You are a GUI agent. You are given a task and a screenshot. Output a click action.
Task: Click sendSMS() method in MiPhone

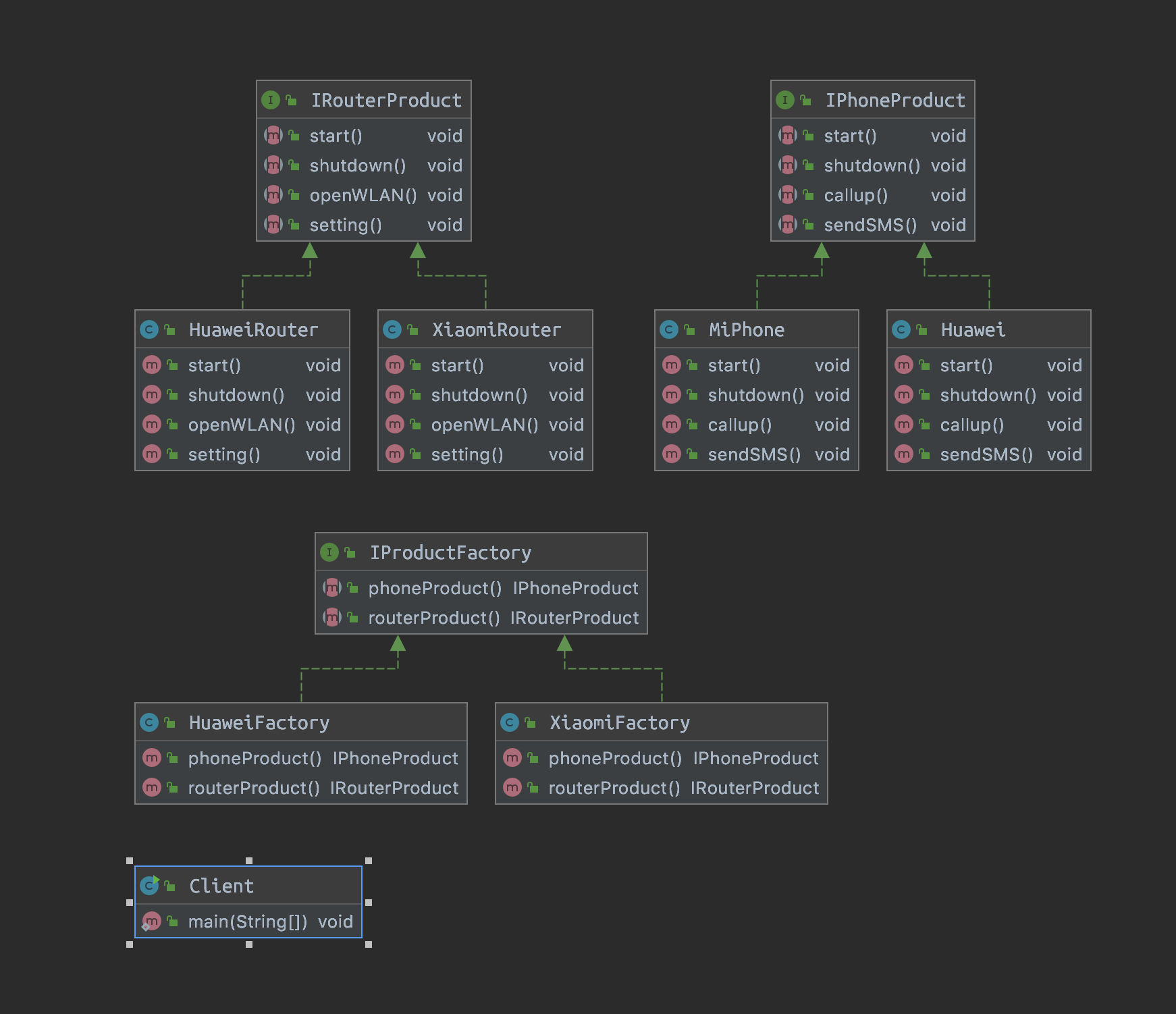(x=753, y=454)
